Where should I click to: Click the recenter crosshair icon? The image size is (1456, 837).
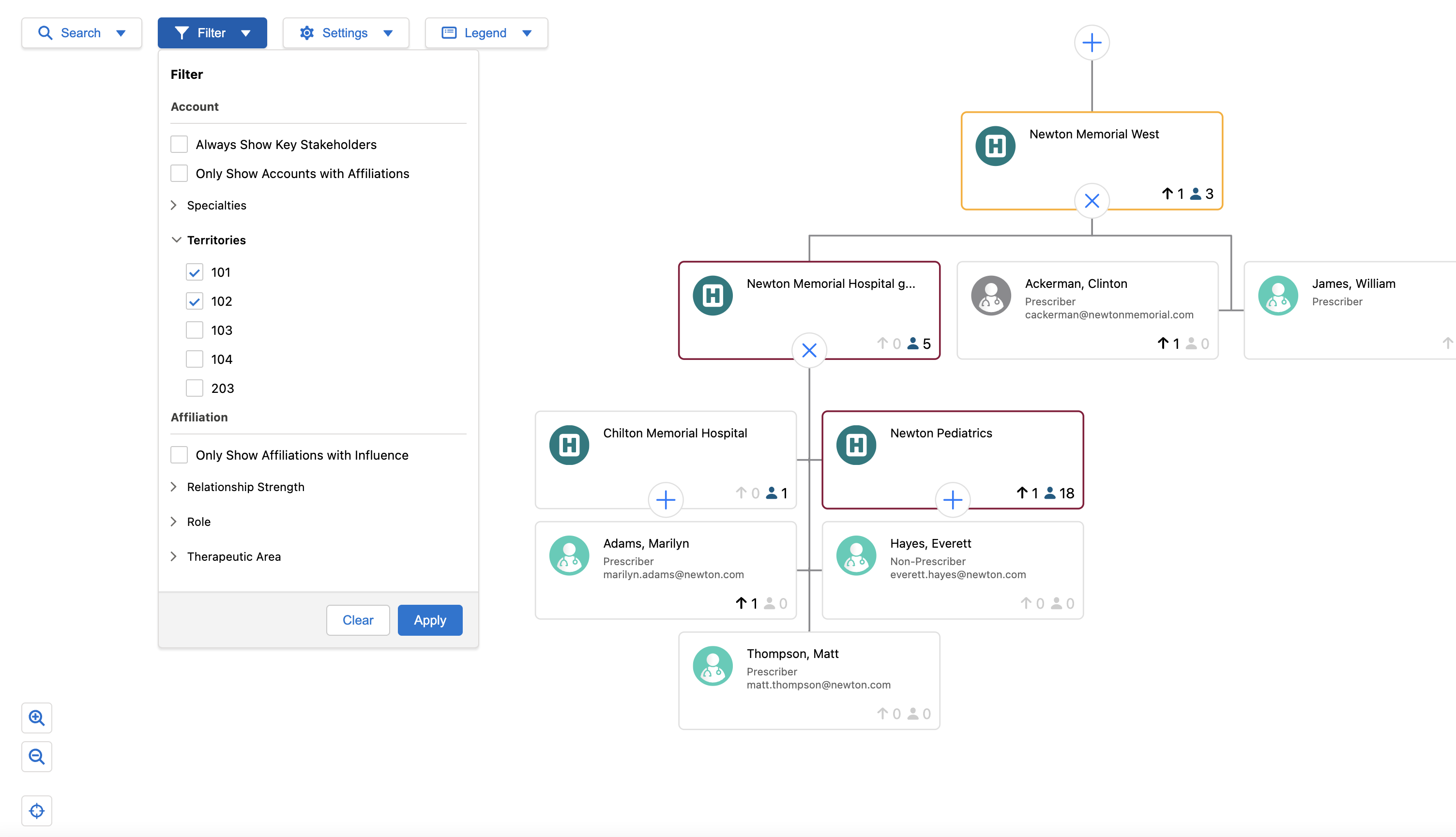[x=37, y=810]
